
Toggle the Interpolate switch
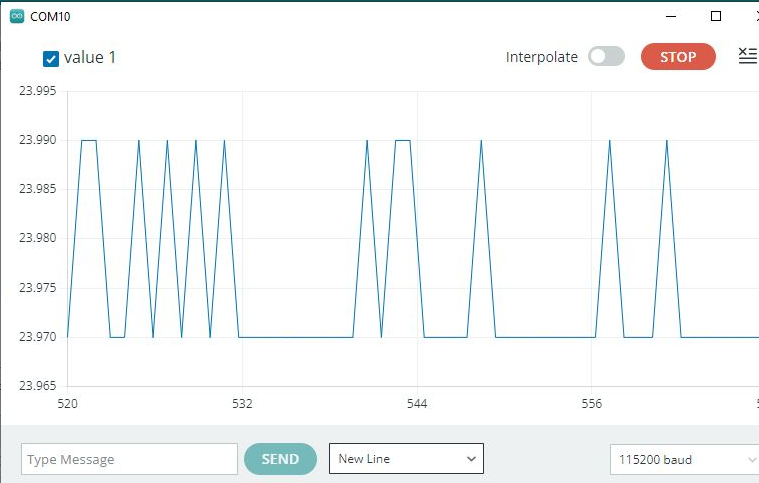pos(606,56)
